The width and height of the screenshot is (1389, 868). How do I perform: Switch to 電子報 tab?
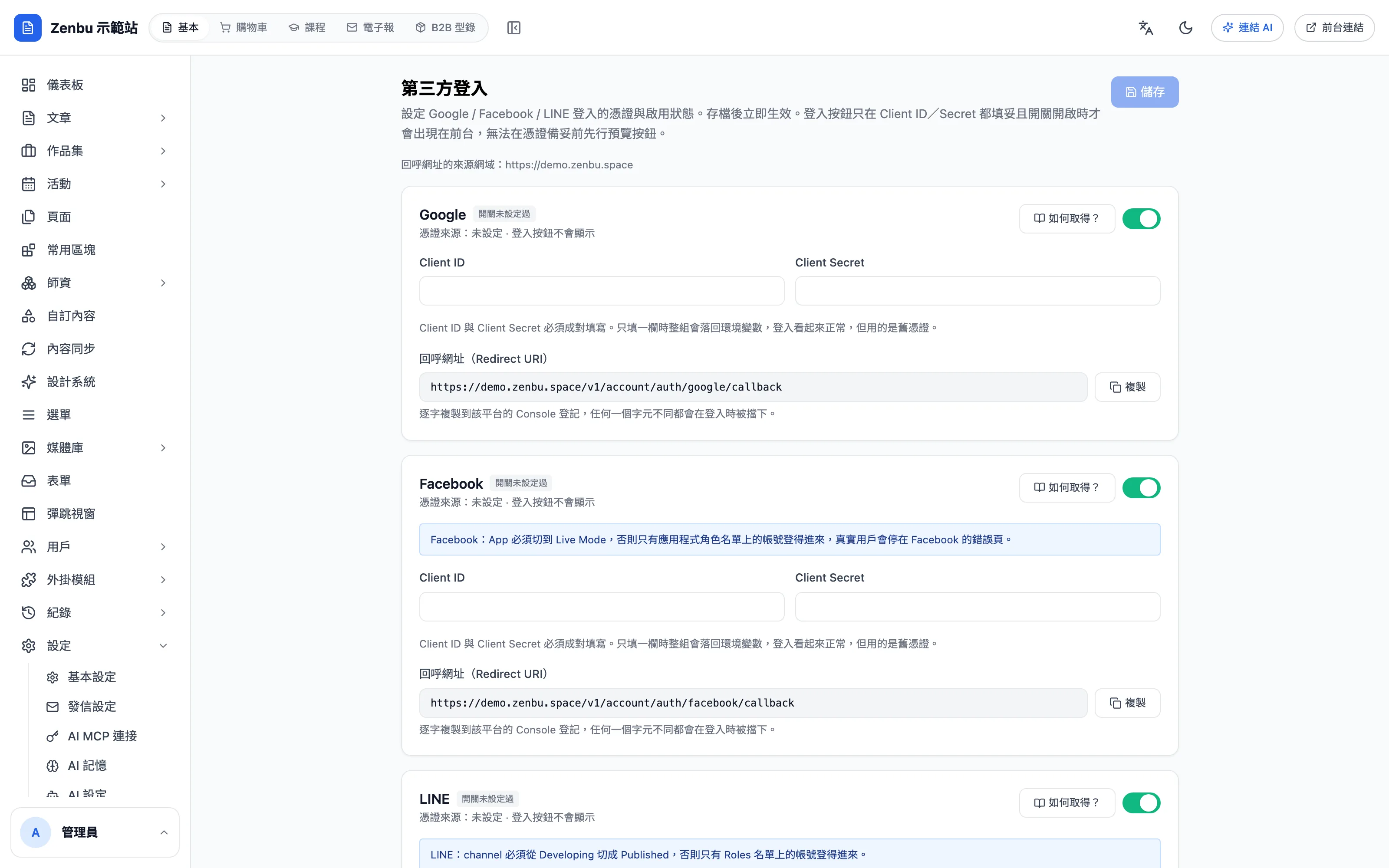[370, 27]
